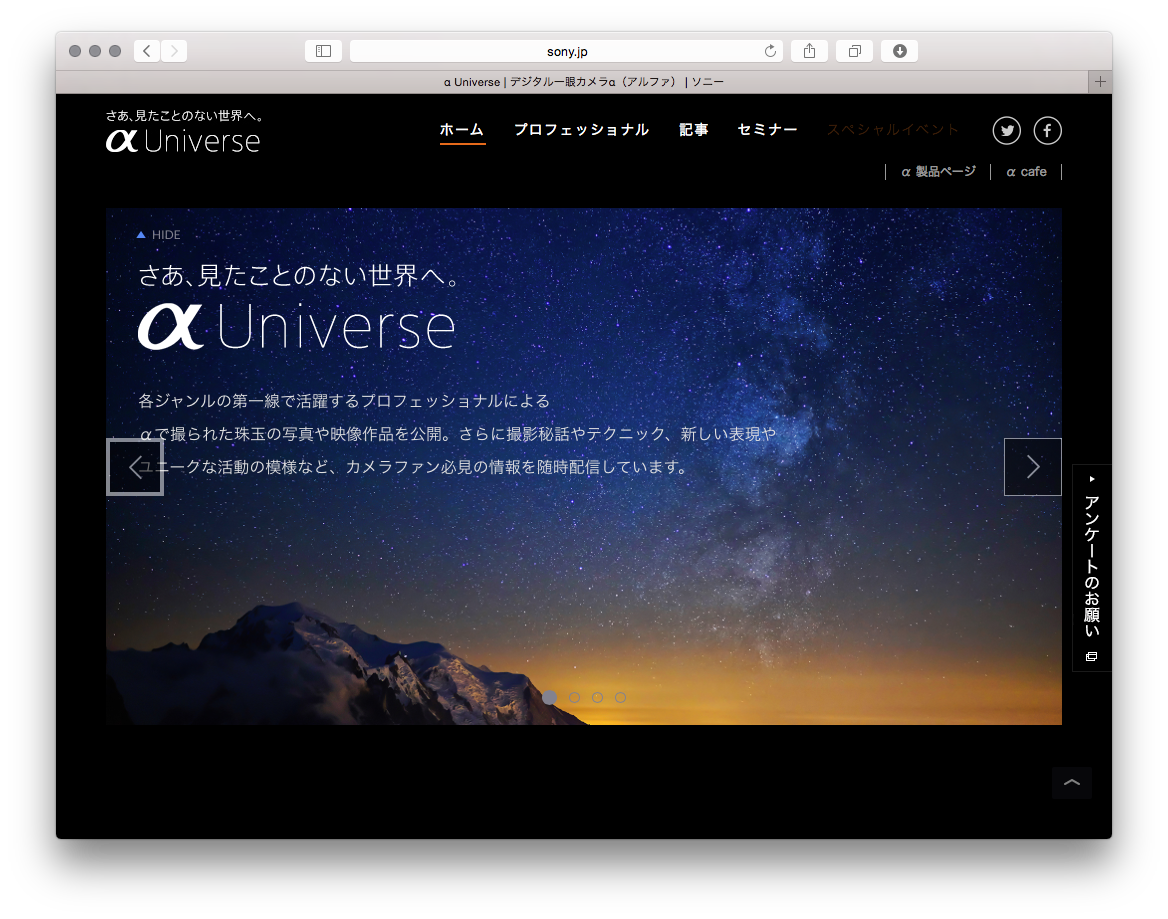Reload the sony.jp page
This screenshot has width=1168, height=919.
click(770, 51)
